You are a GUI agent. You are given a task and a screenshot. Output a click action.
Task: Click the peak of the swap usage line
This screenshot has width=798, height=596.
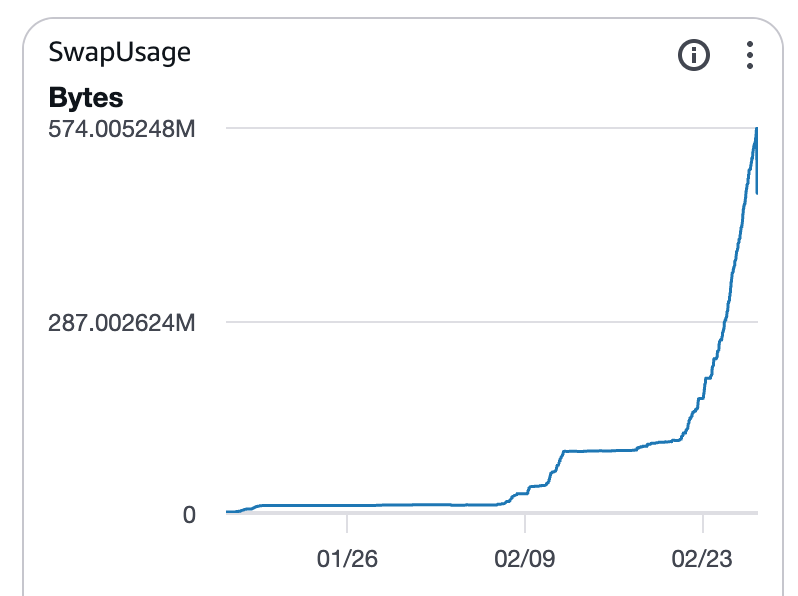pyautogui.click(x=756, y=129)
